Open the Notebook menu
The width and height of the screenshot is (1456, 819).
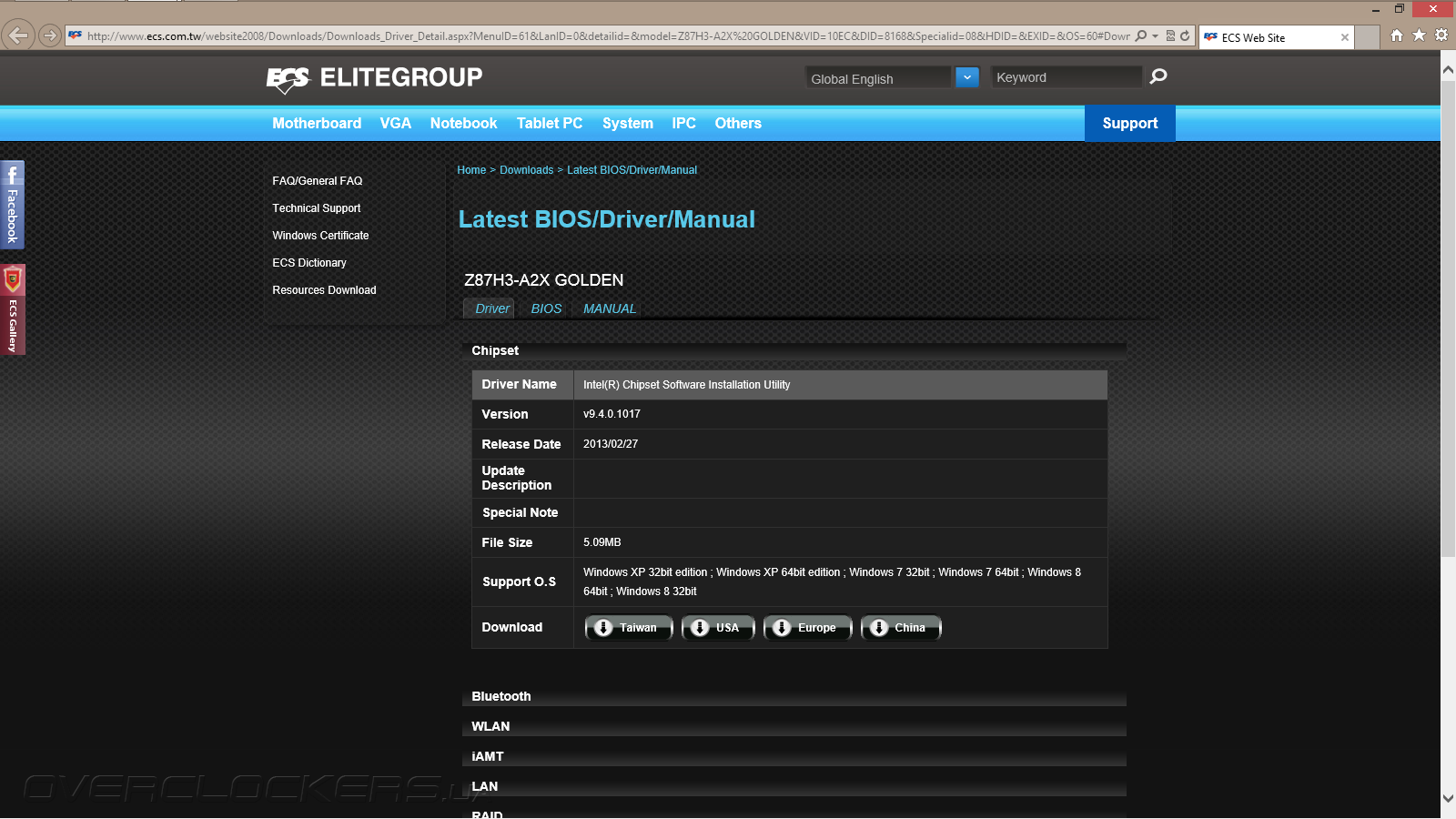pos(463,124)
